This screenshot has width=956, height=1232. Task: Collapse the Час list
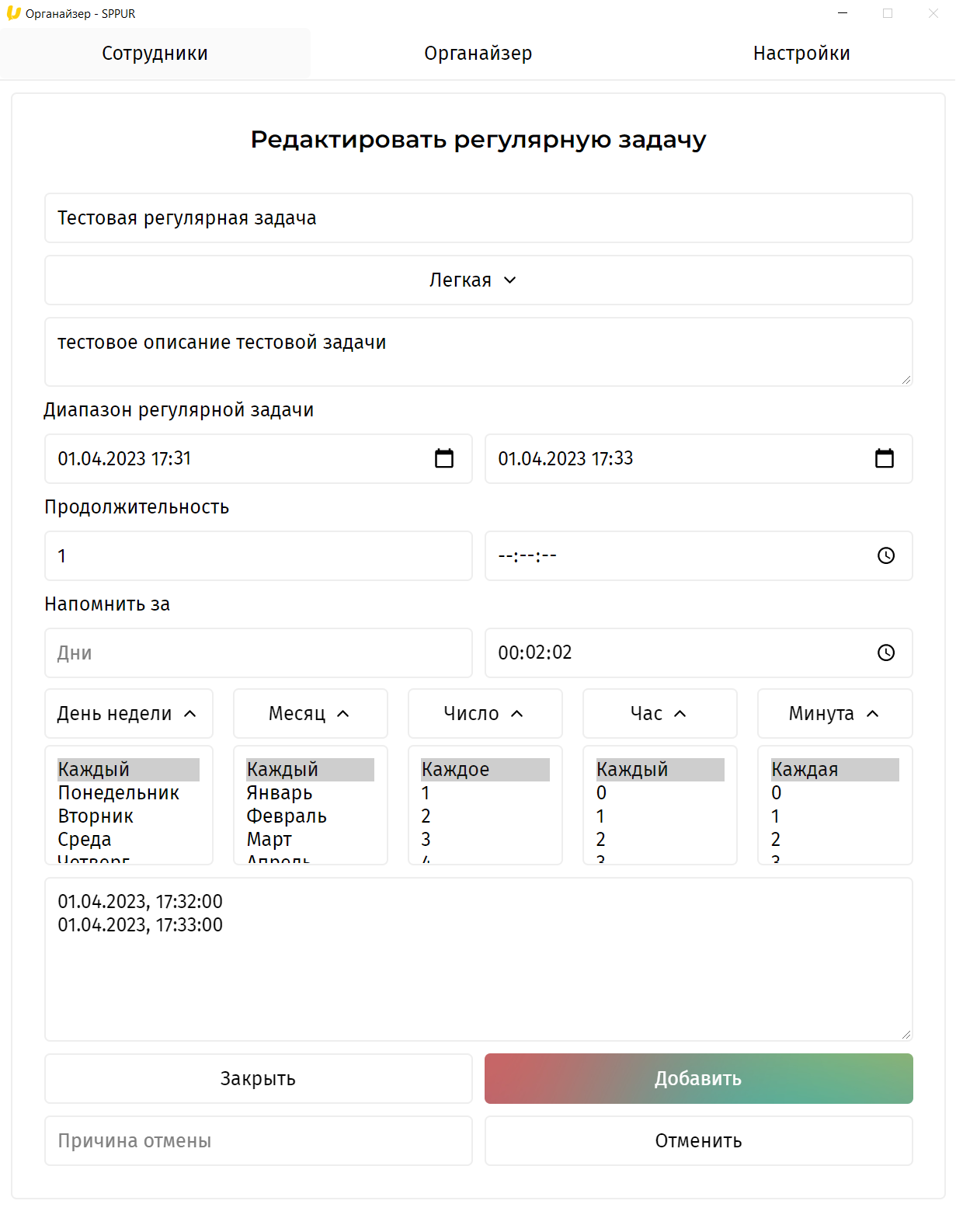coord(660,714)
